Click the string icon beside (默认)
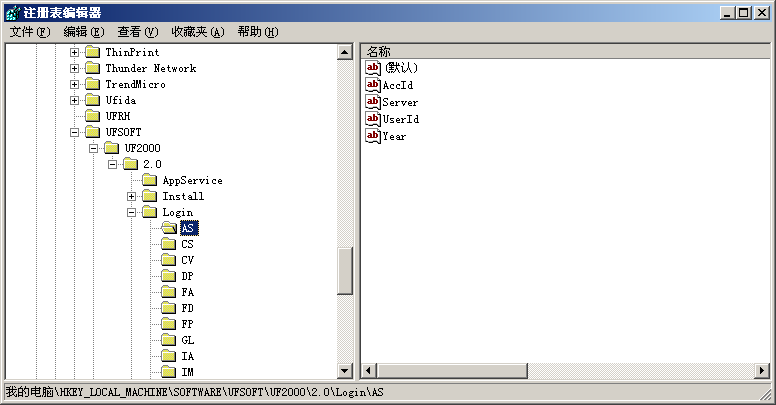This screenshot has width=776, height=405. click(x=373, y=68)
